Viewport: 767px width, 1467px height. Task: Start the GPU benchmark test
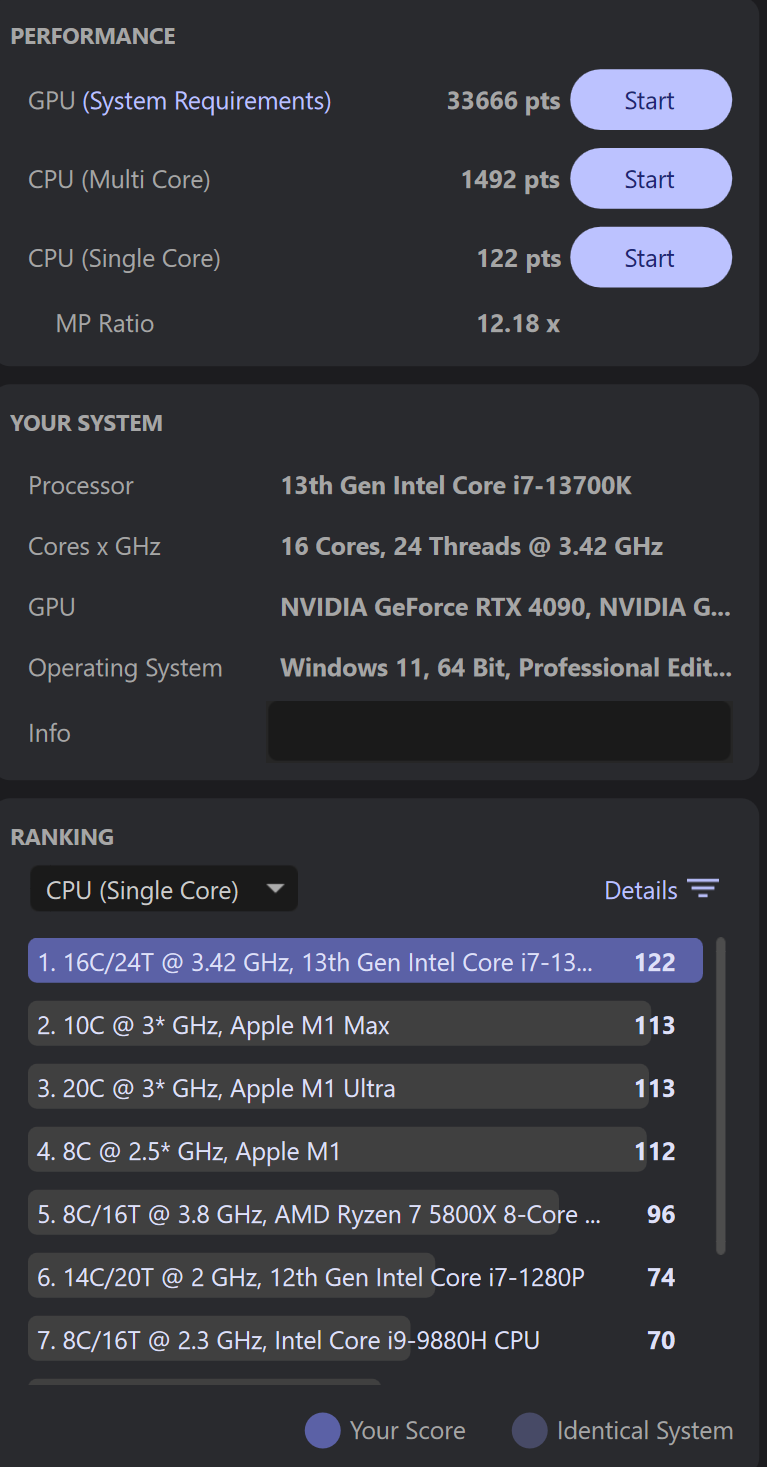click(650, 100)
